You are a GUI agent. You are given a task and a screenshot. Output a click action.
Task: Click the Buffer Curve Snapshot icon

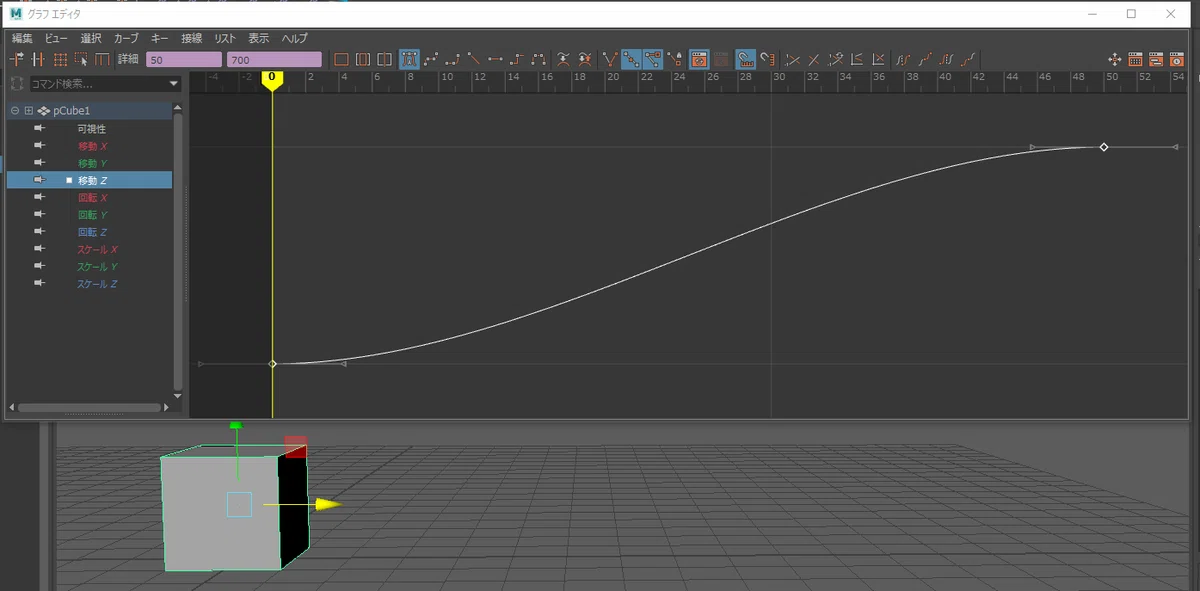[564, 59]
